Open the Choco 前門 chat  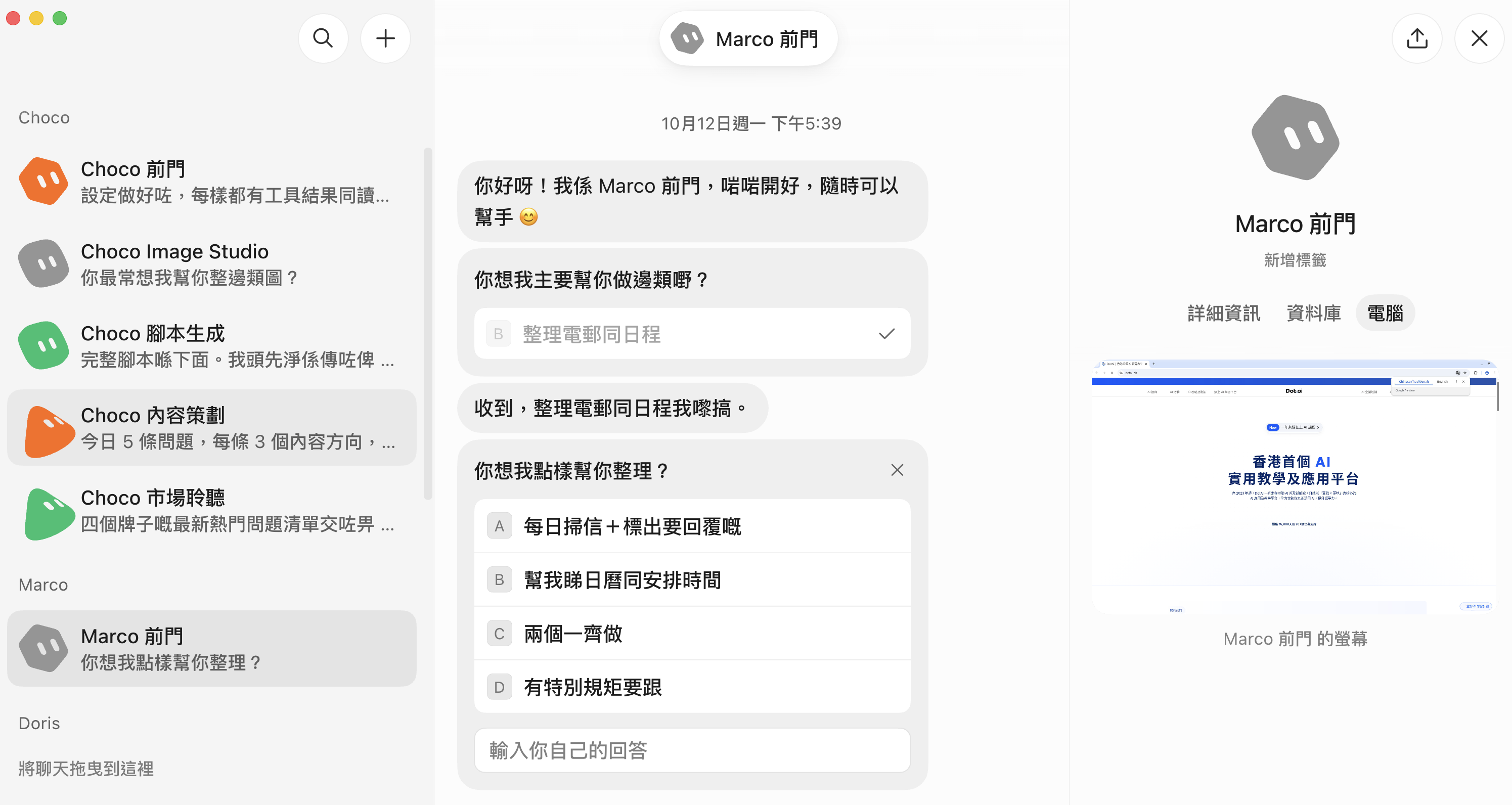[211, 181]
